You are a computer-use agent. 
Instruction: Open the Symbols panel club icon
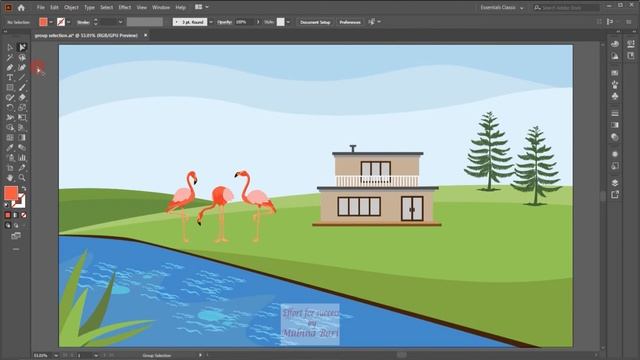(615, 96)
